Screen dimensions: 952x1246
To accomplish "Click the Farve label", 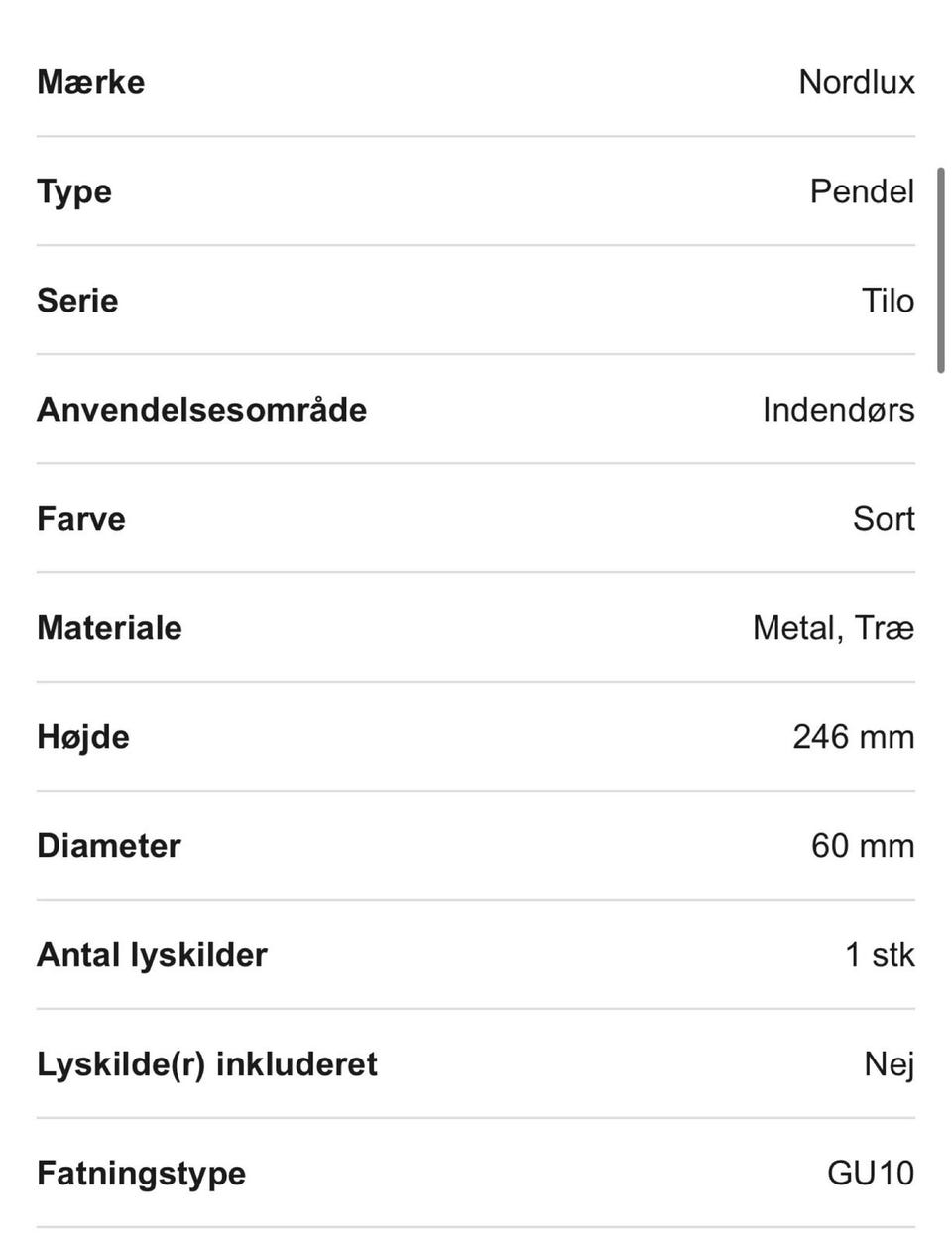I will pos(81,519).
